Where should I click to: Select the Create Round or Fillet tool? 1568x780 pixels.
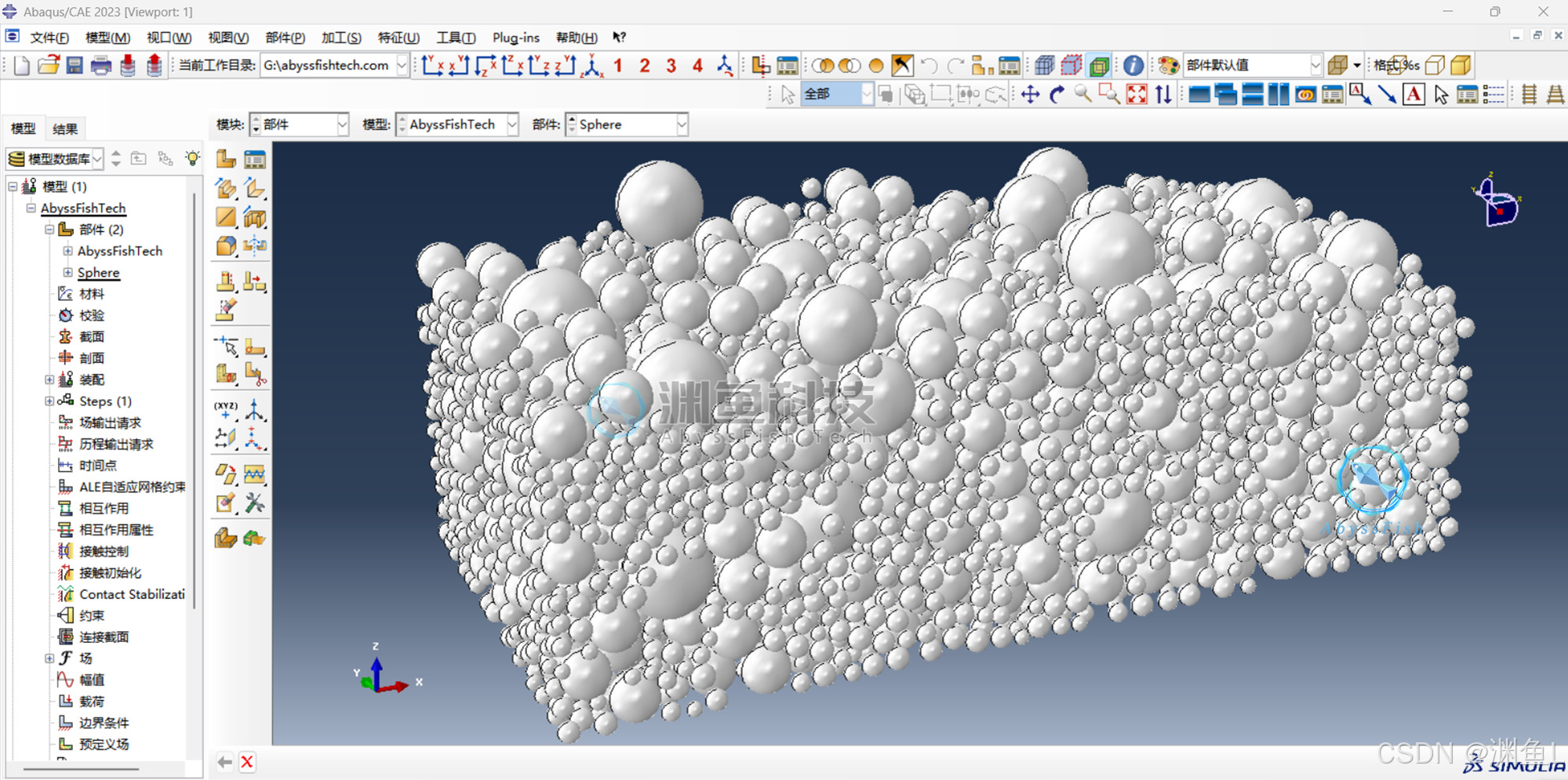pyautogui.click(x=226, y=246)
